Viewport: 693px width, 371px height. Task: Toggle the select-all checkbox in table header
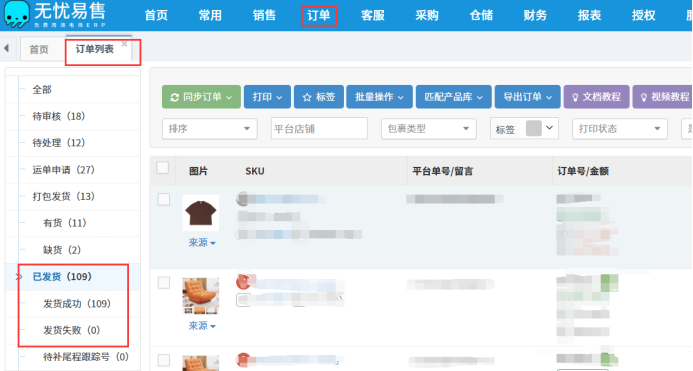click(x=163, y=168)
